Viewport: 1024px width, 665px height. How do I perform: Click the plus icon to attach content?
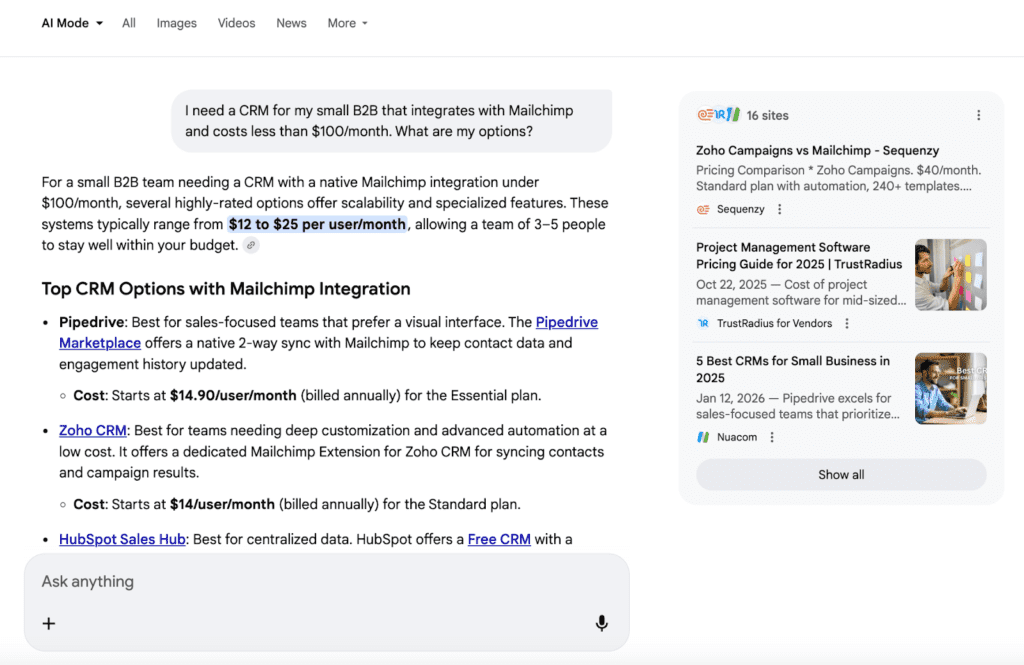pos(48,622)
